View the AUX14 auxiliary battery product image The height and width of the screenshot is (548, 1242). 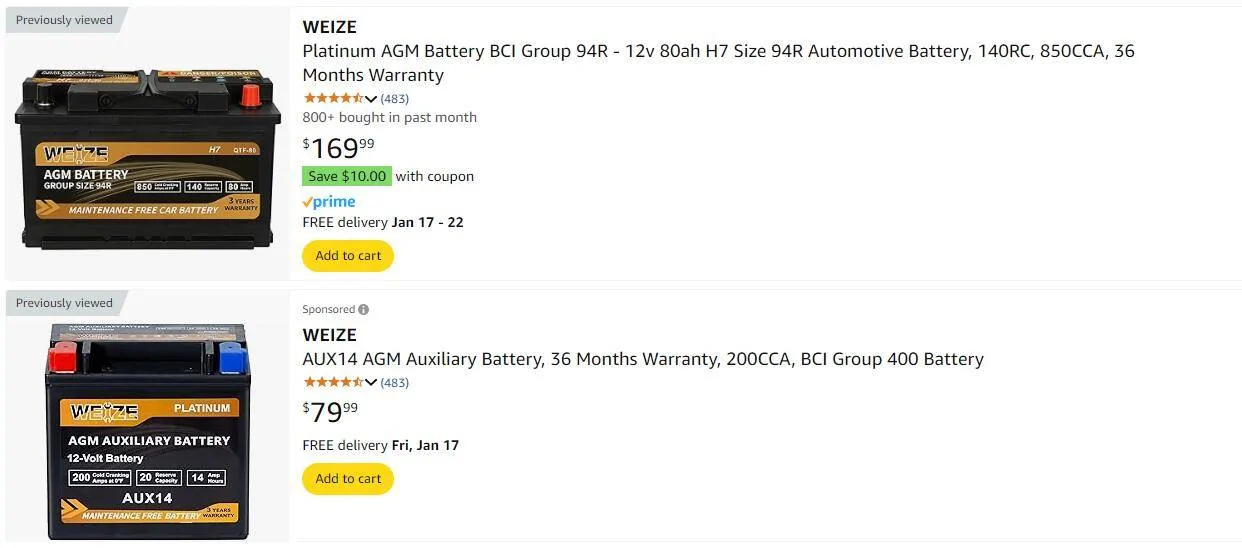pos(146,430)
